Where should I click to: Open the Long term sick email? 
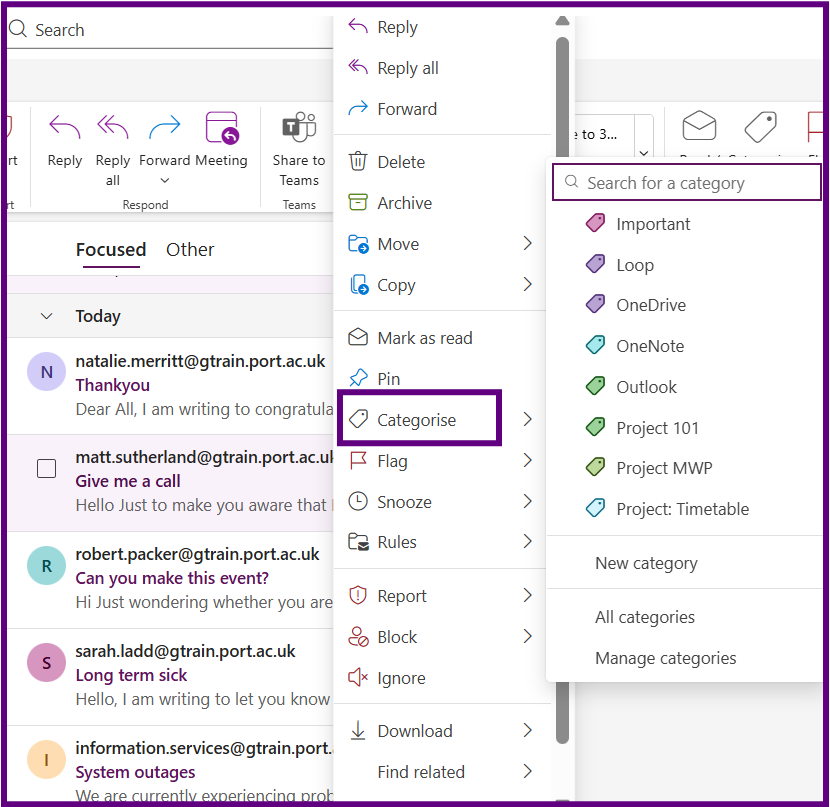tap(170, 676)
